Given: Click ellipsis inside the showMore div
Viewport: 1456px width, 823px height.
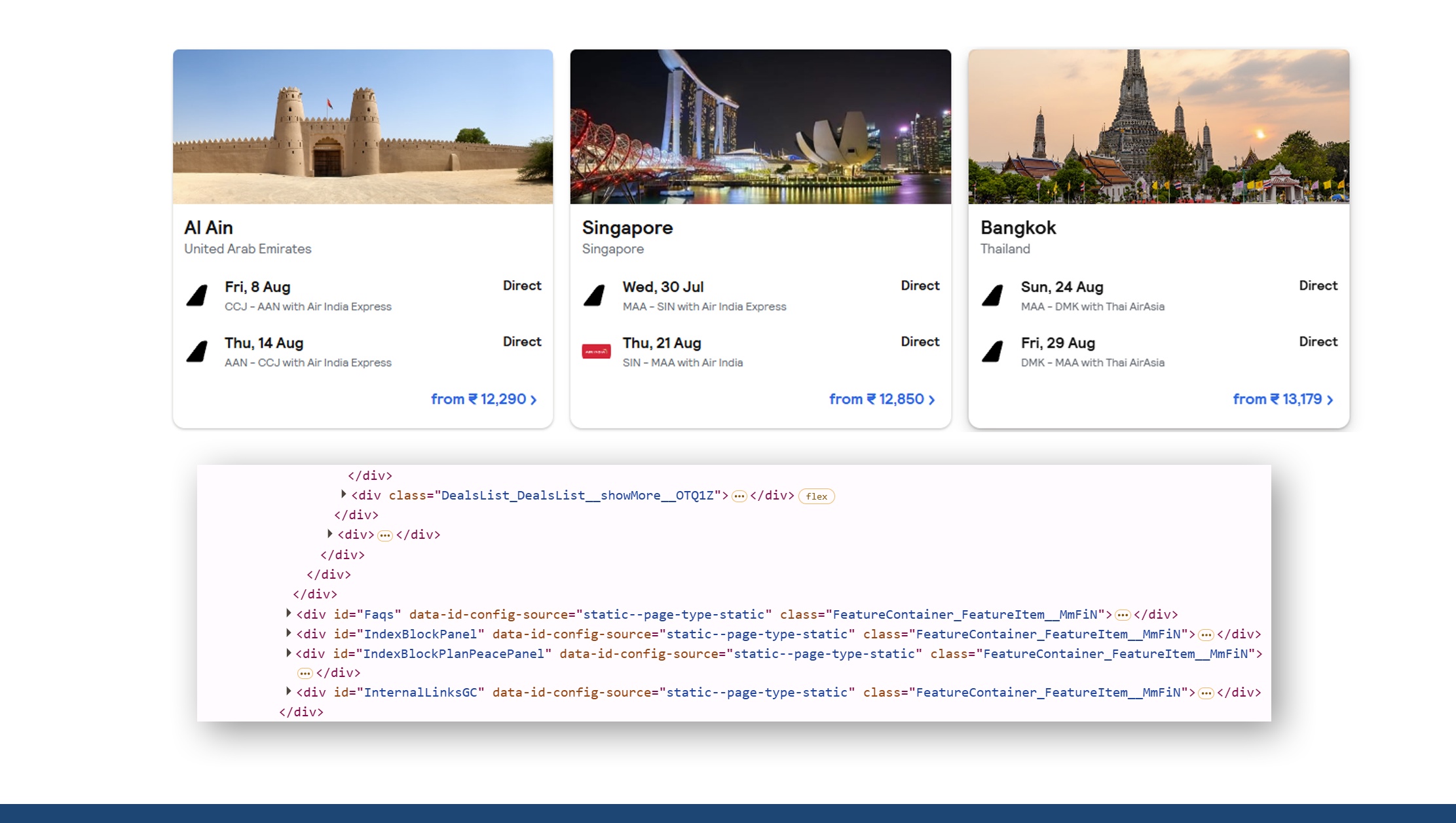Looking at the screenshot, I should (x=739, y=496).
